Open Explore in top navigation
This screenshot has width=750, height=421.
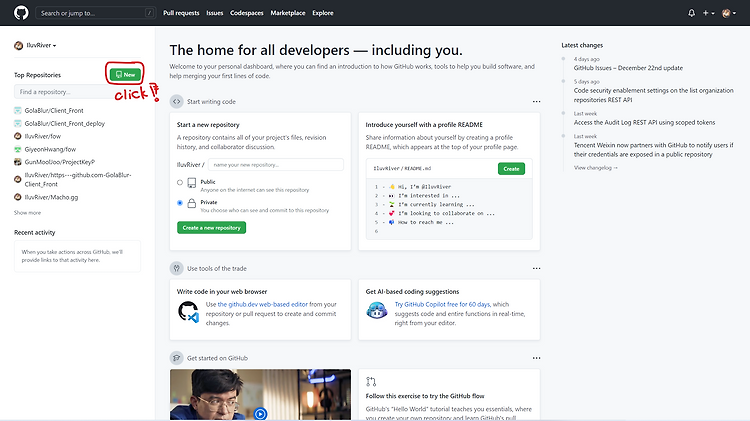click(x=323, y=13)
